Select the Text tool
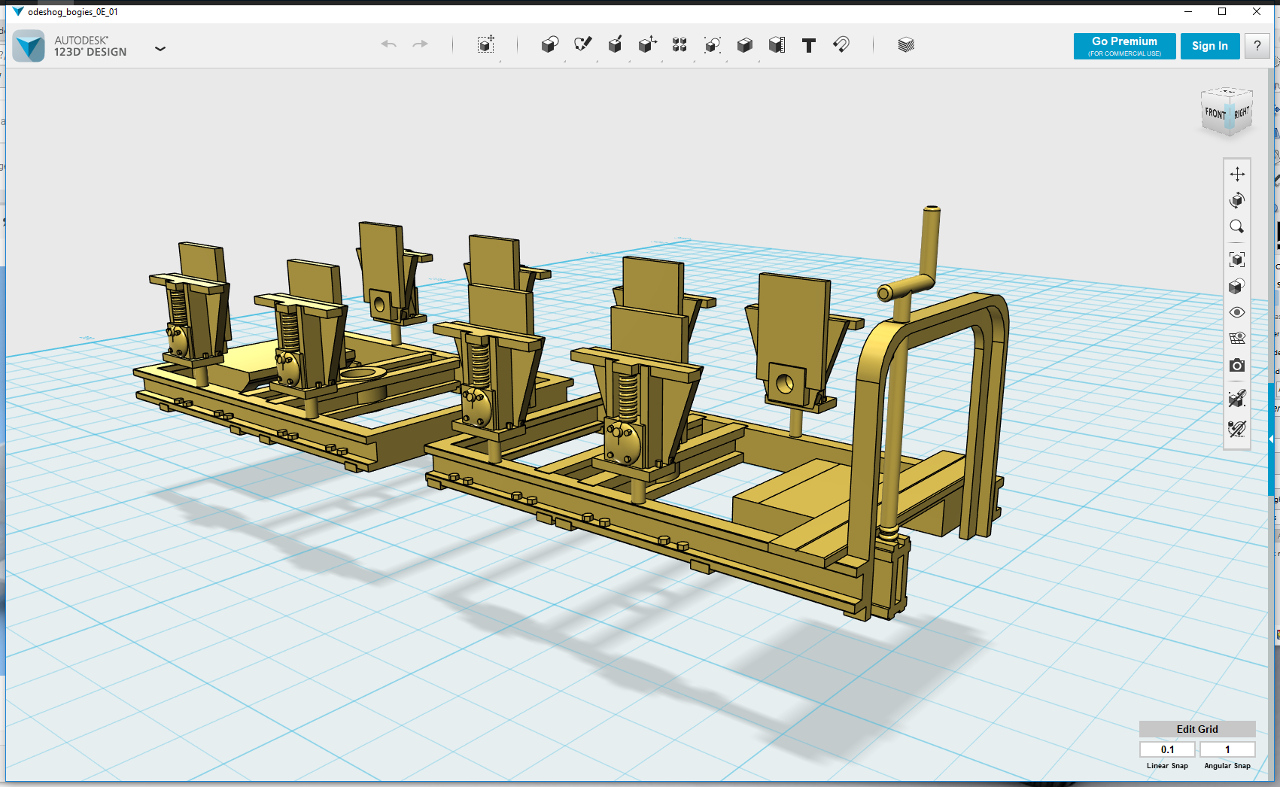Viewport: 1280px width, 787px height. (809, 45)
